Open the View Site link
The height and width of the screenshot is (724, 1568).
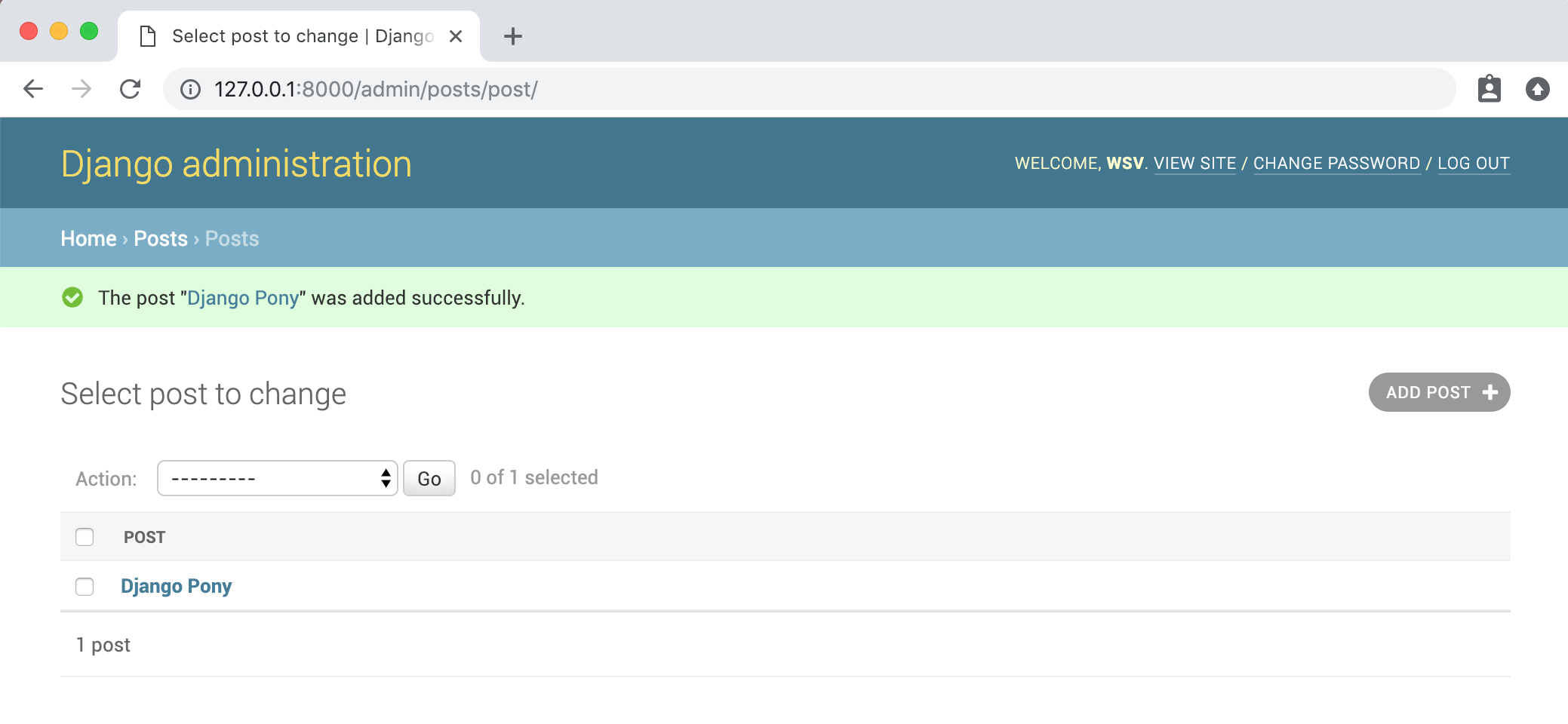tap(1194, 164)
